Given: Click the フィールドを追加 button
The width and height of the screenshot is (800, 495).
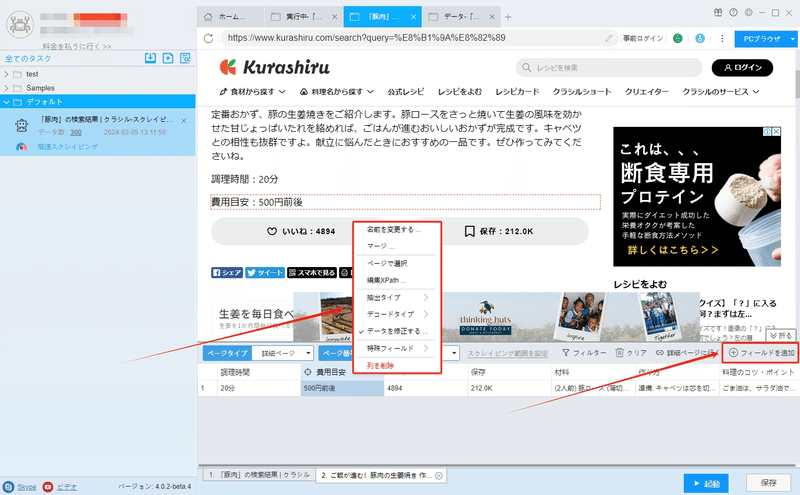Looking at the screenshot, I should pyautogui.click(x=761, y=353).
